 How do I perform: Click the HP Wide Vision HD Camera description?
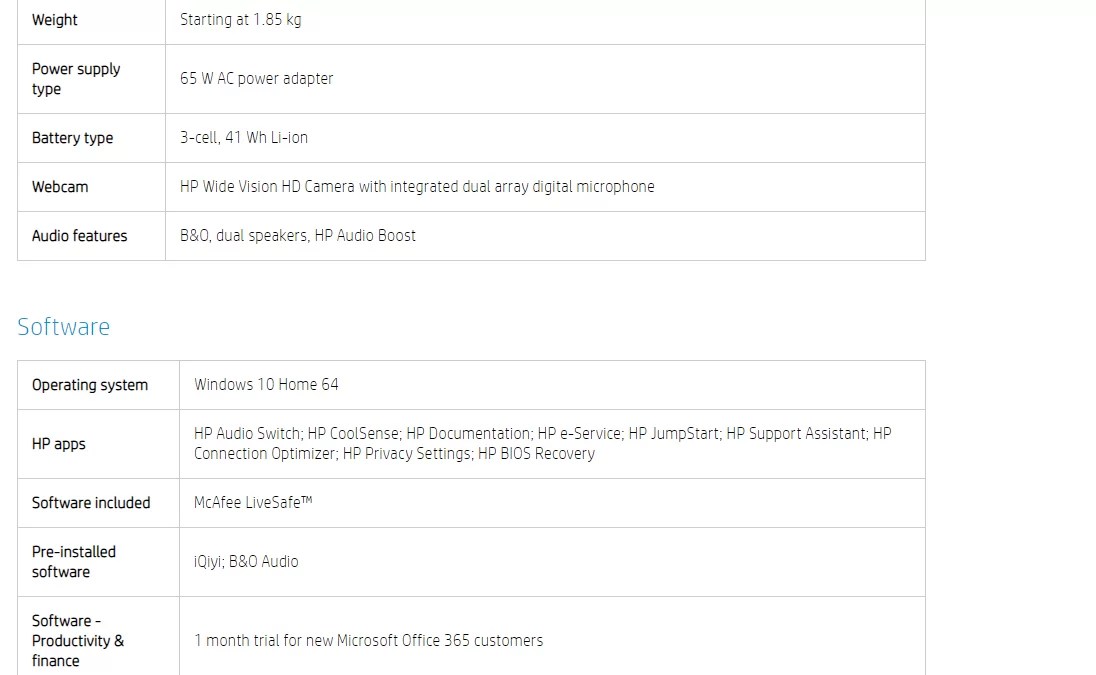pos(417,187)
